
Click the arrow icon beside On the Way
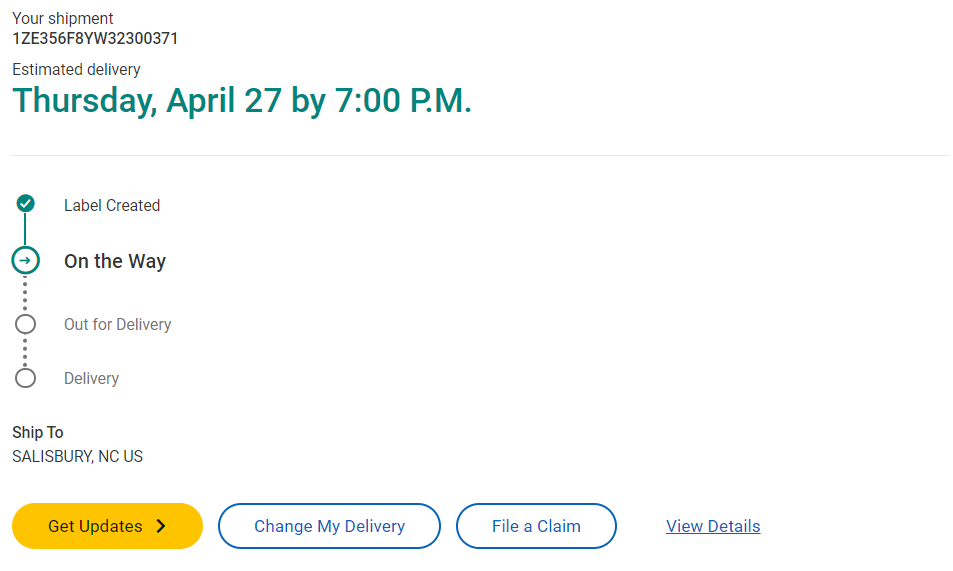tap(26, 261)
